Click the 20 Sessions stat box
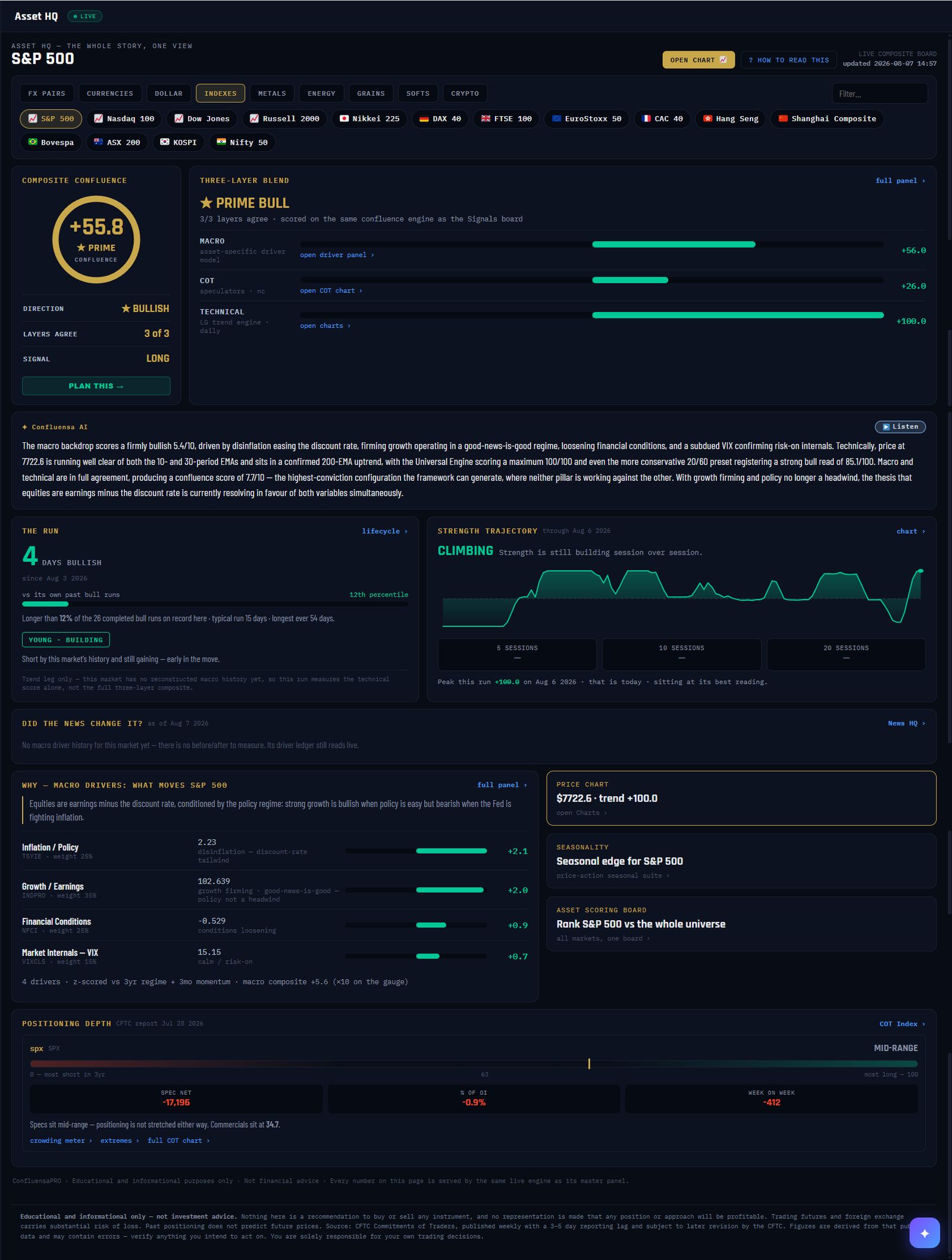This screenshot has height=1260, width=952. point(846,654)
